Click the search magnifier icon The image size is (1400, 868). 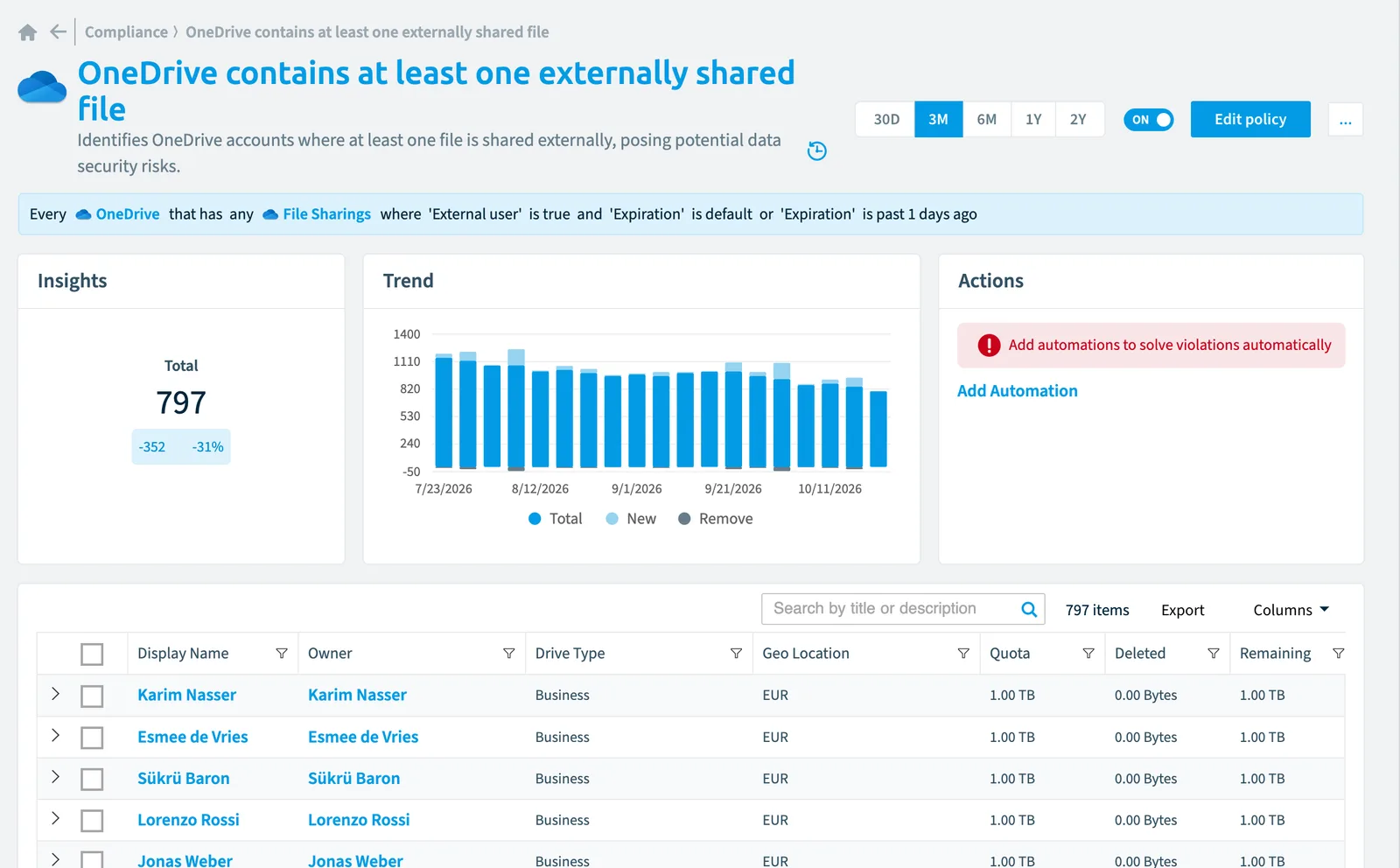(x=1029, y=609)
